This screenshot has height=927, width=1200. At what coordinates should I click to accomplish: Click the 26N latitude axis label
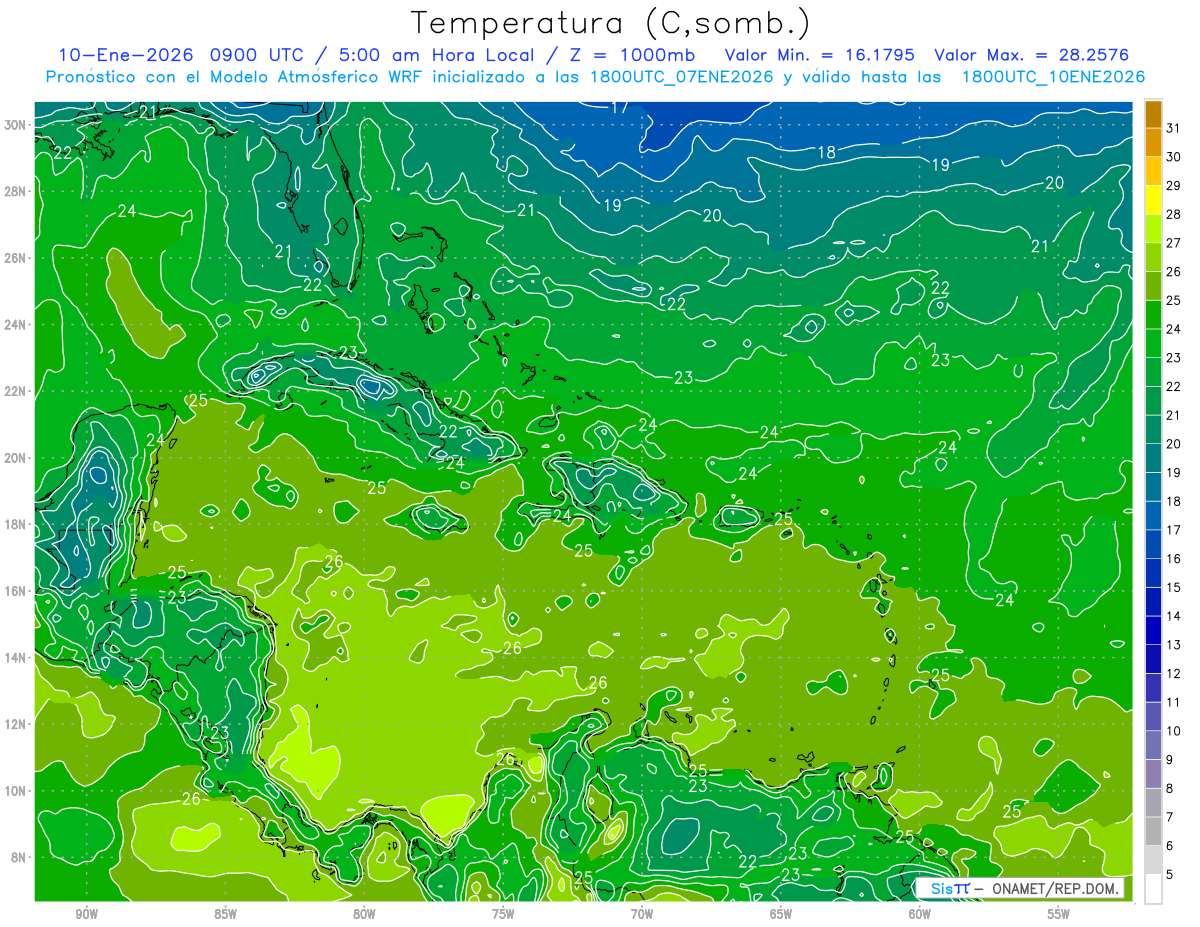tap(17, 258)
